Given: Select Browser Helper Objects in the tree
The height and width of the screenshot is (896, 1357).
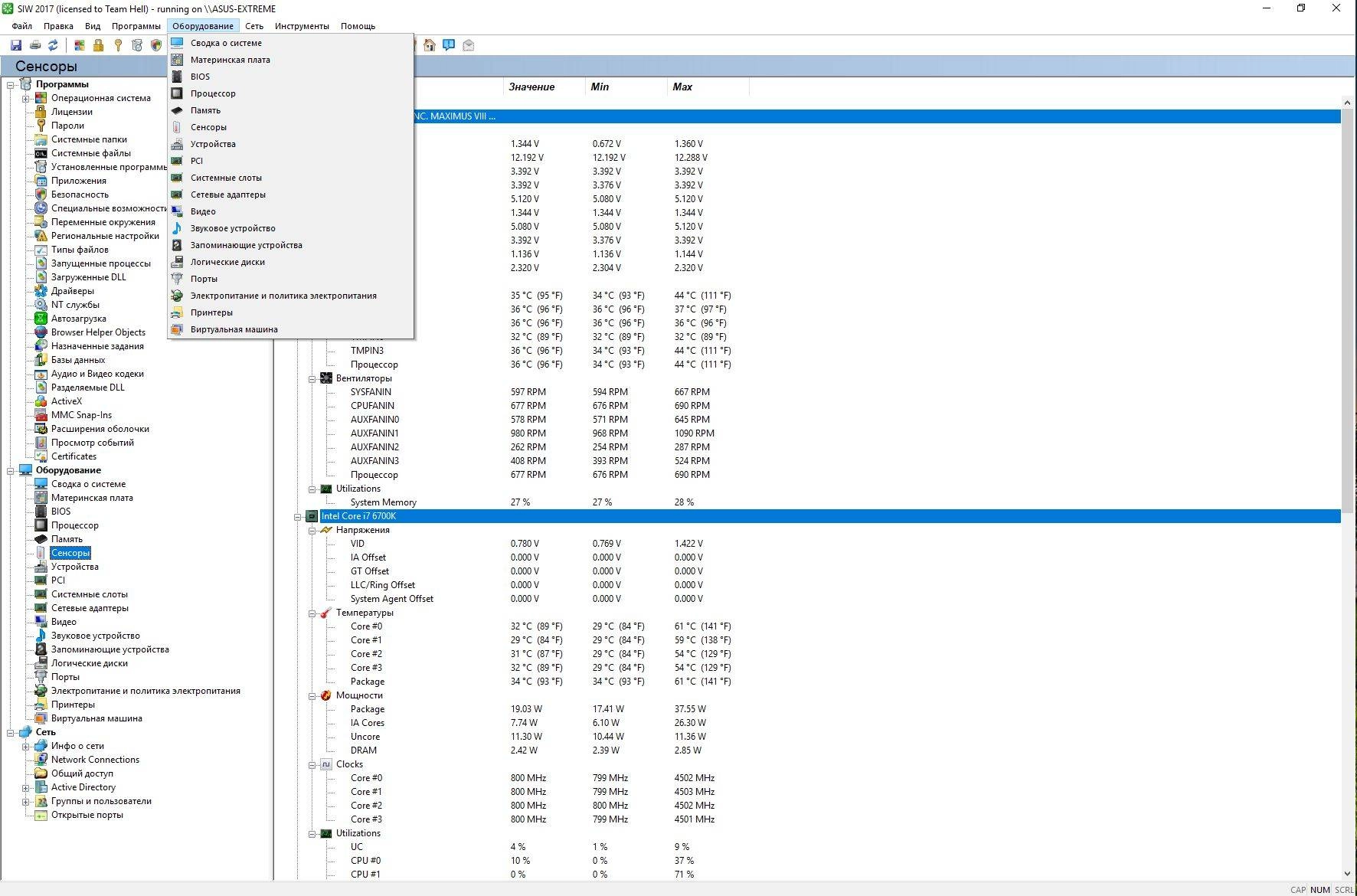Looking at the screenshot, I should pos(98,332).
